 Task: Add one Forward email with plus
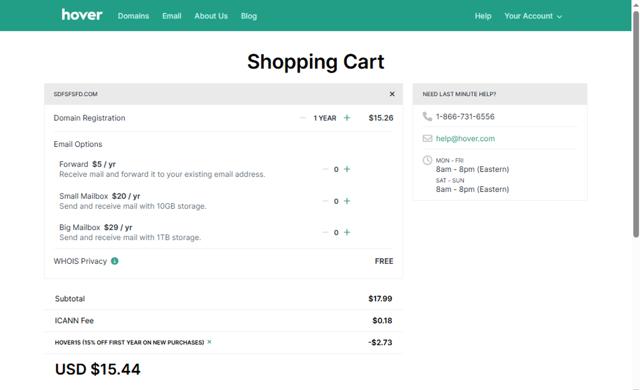tap(347, 169)
